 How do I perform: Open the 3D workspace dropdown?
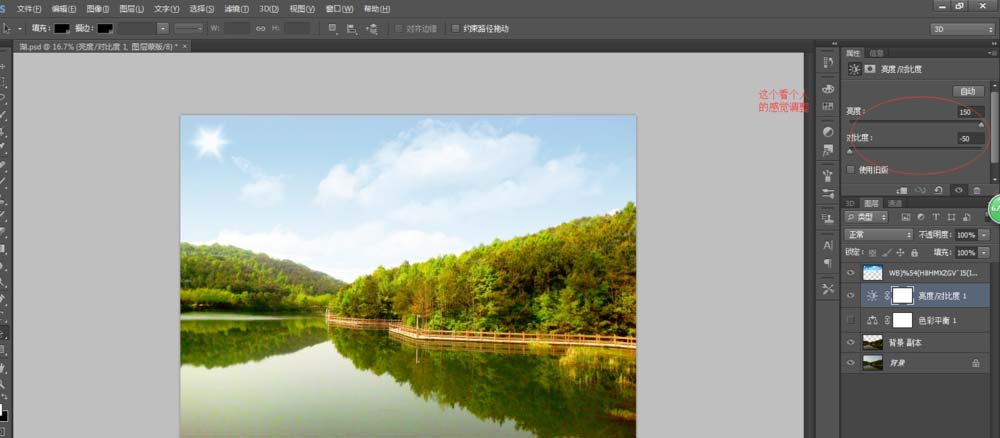[x=962, y=29]
